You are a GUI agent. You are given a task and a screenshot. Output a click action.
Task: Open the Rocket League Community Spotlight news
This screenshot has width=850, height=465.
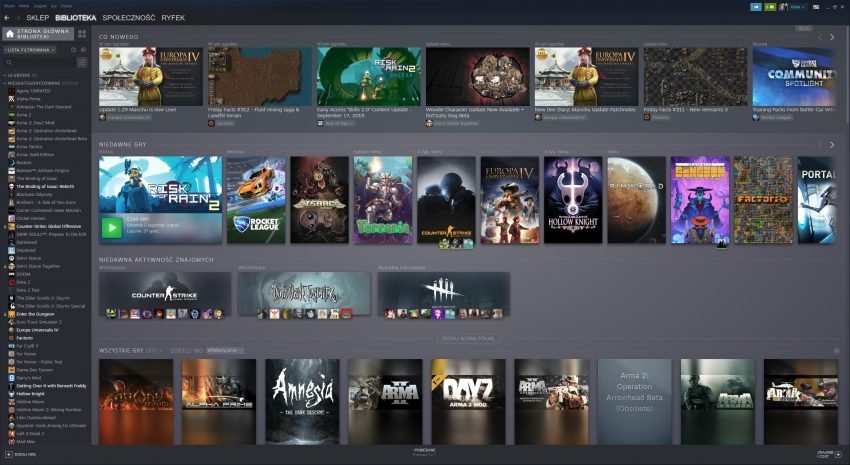(x=794, y=76)
